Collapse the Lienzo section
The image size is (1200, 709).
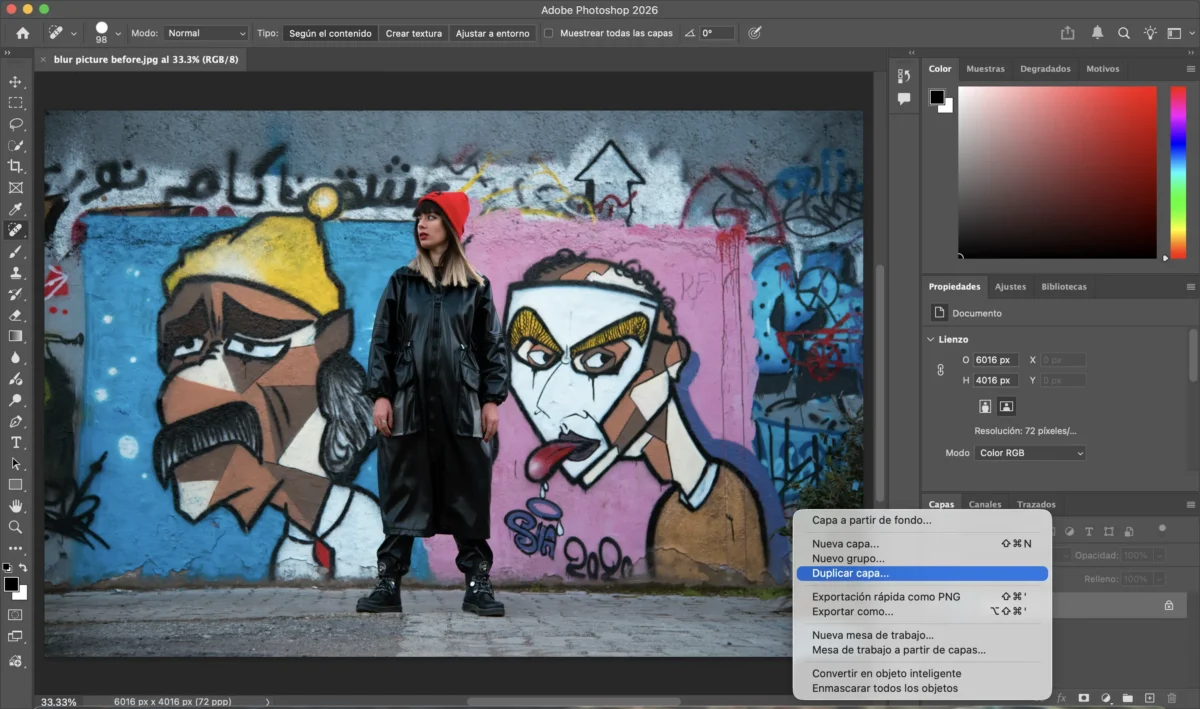[931, 339]
